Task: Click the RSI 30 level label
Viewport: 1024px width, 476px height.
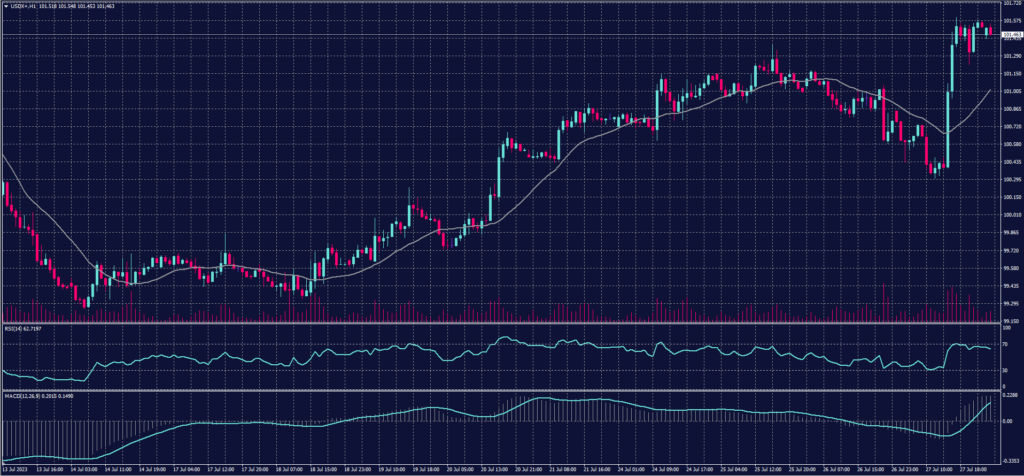Action: pyautogui.click(x=1006, y=371)
